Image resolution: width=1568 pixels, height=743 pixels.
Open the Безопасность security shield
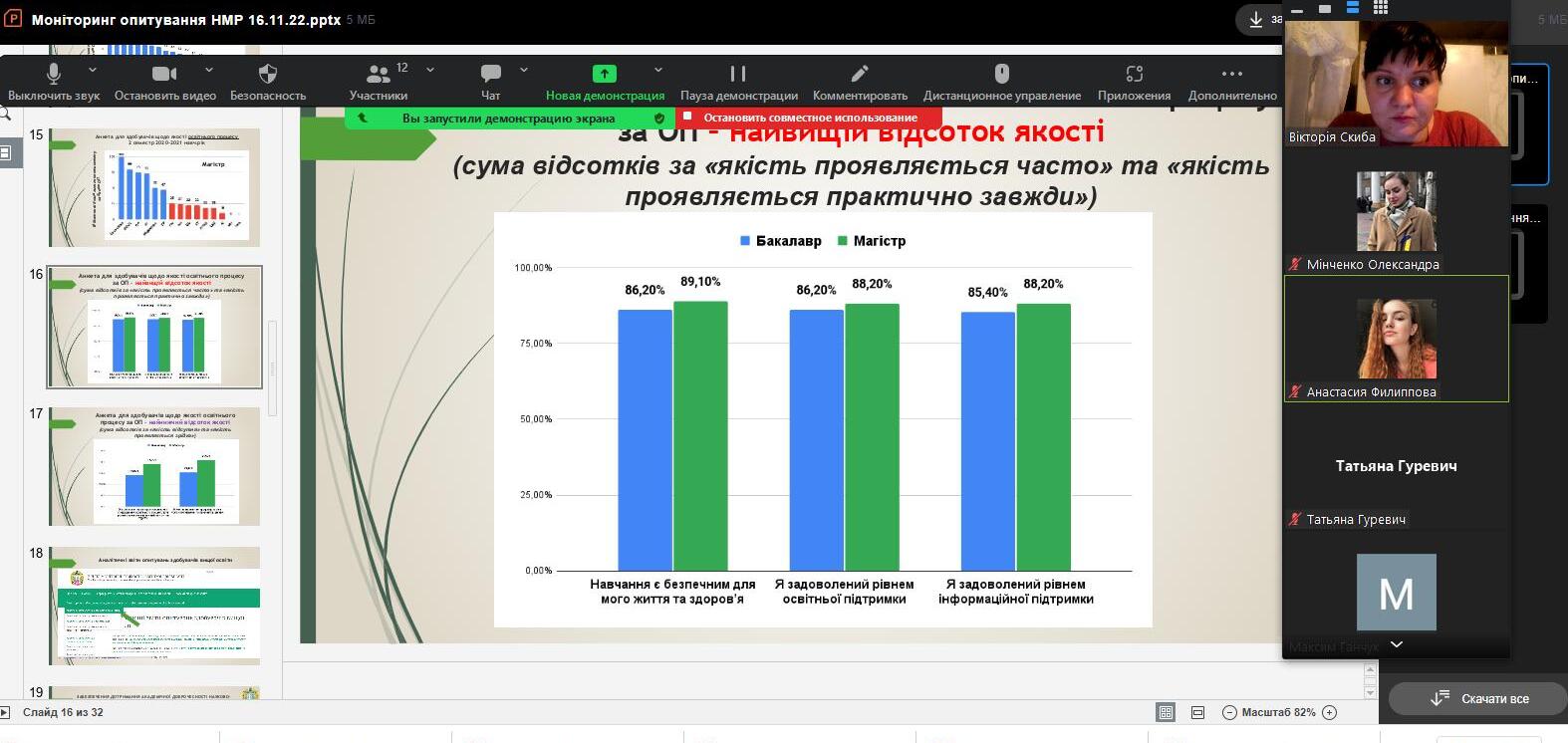tap(268, 82)
